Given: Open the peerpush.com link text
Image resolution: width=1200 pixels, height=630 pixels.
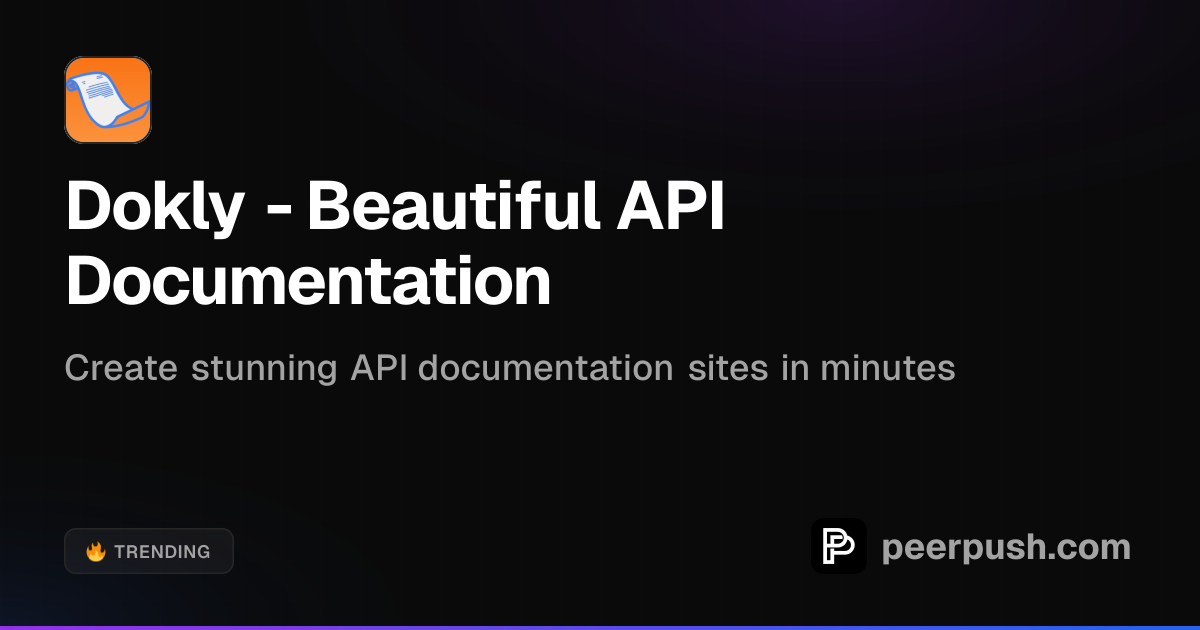Looking at the screenshot, I should (1006, 547).
